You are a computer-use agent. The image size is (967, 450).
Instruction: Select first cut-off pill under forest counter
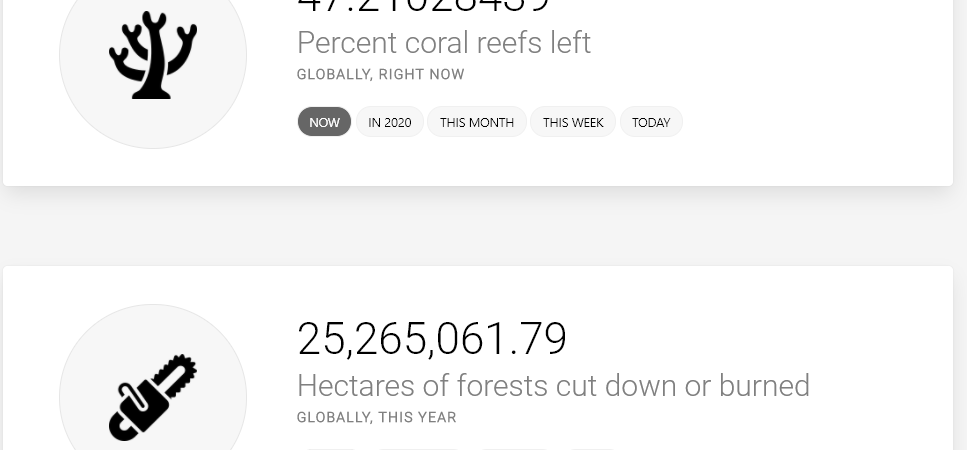331,449
